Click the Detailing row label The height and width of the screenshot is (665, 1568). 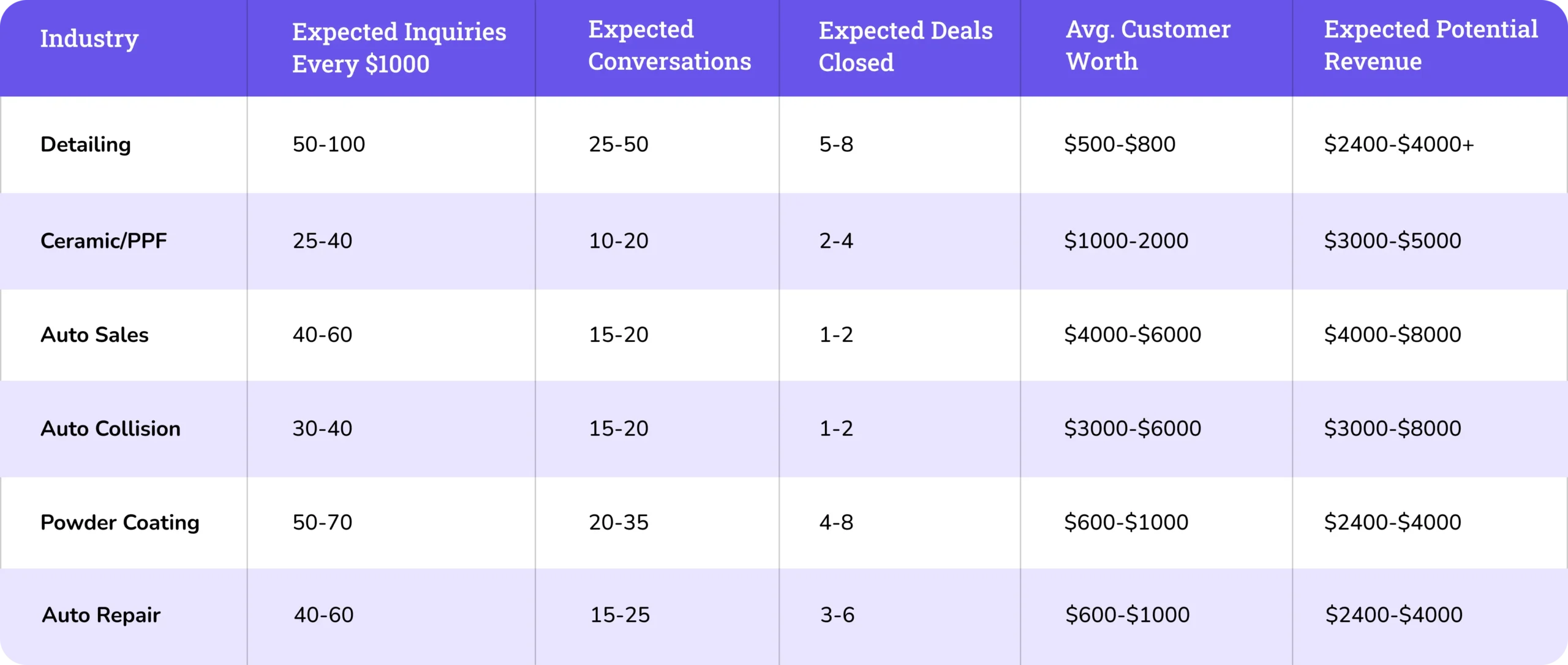(x=86, y=145)
